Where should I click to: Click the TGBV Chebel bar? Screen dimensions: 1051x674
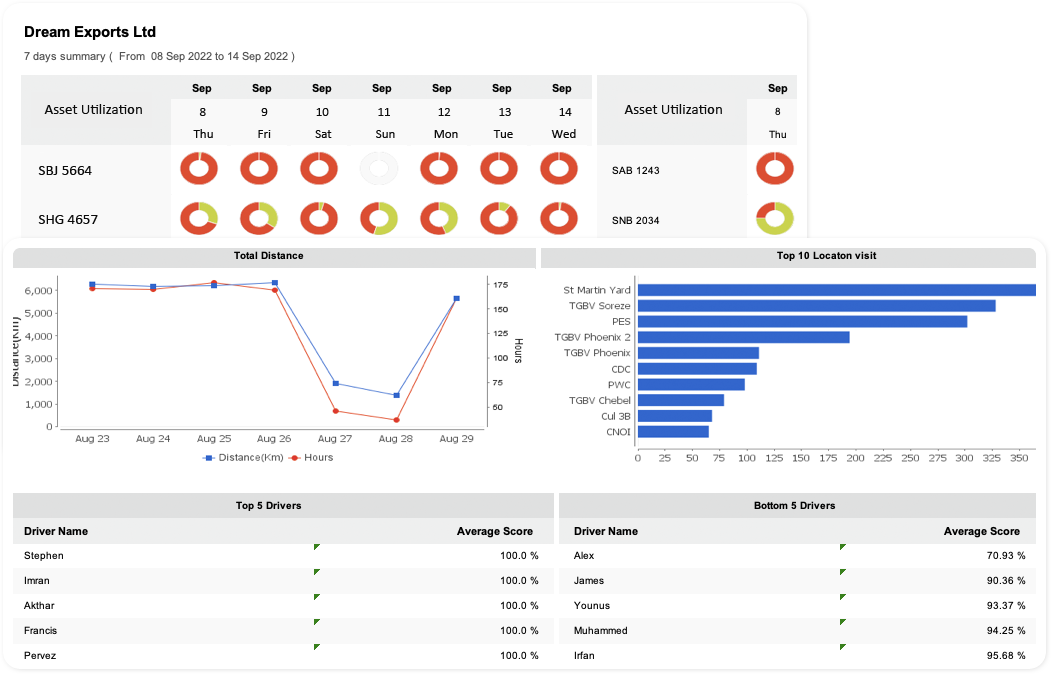tap(680, 400)
